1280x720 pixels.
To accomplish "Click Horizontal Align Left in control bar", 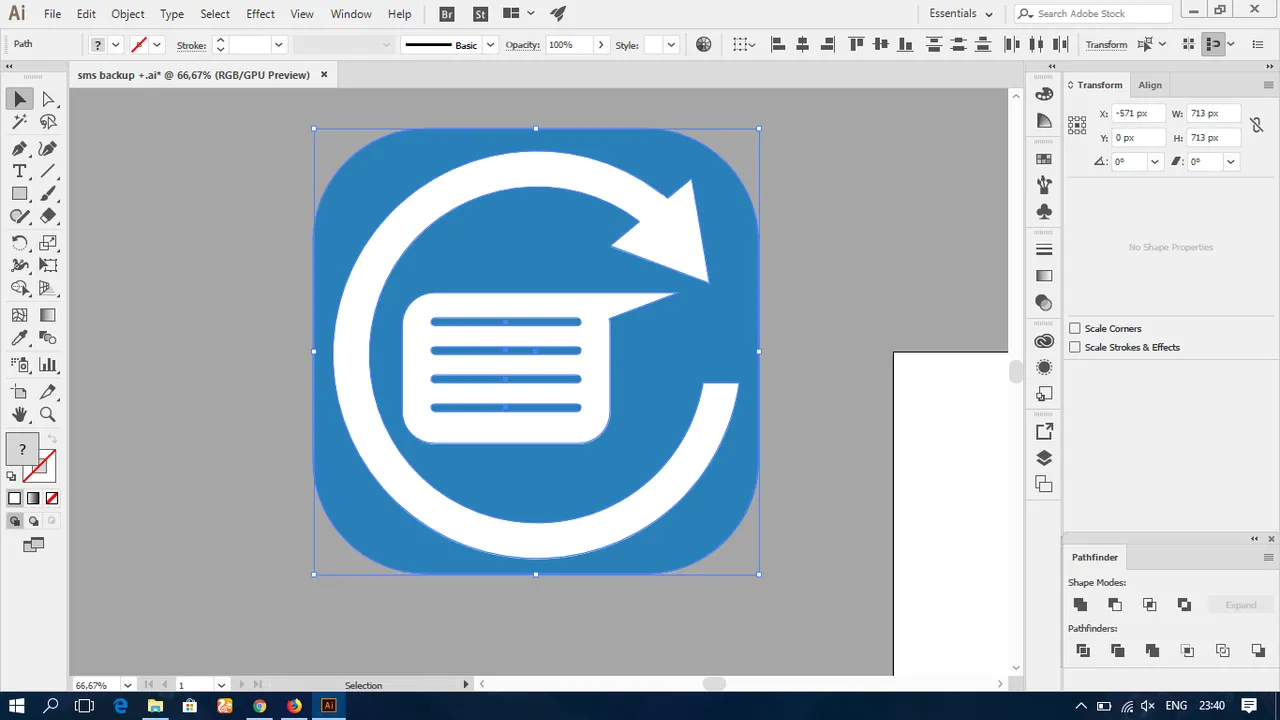I will (777, 44).
